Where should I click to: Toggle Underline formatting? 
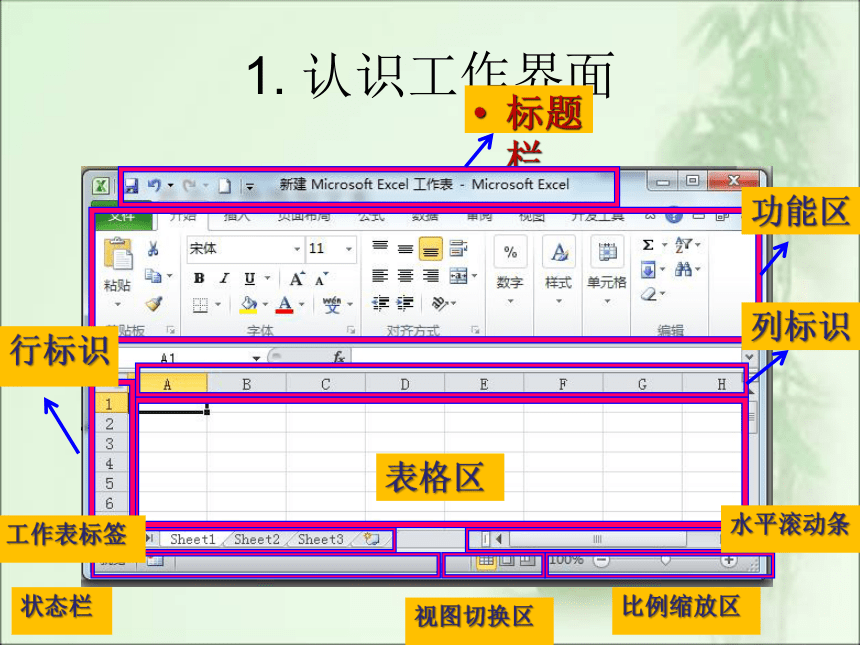click(x=250, y=279)
